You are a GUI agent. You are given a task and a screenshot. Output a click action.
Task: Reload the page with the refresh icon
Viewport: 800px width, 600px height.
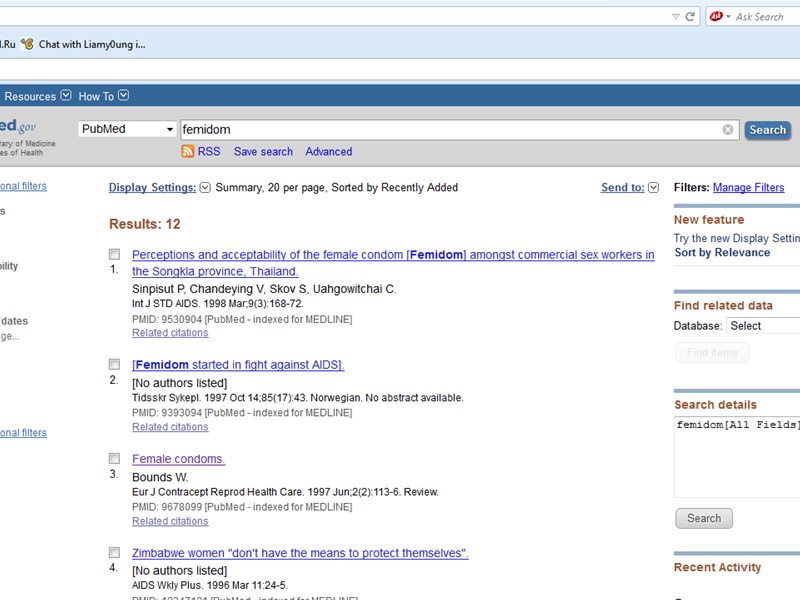click(690, 17)
